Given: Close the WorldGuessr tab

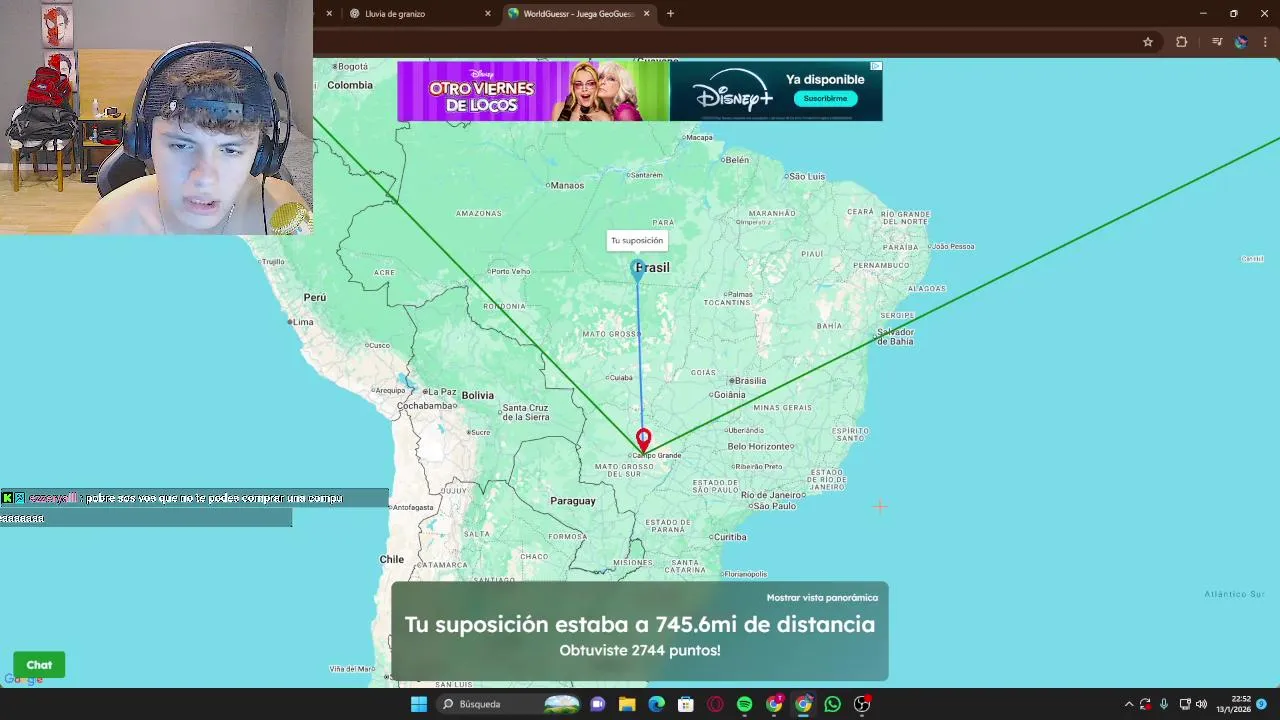Looking at the screenshot, I should (647, 14).
